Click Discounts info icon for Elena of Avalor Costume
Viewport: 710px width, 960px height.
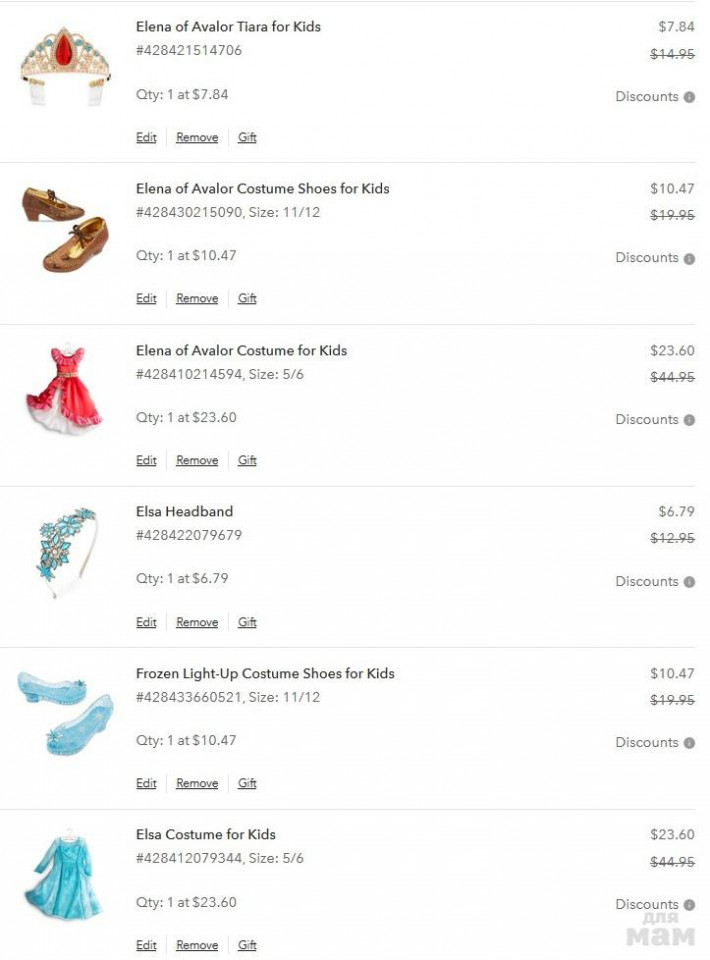(x=689, y=420)
